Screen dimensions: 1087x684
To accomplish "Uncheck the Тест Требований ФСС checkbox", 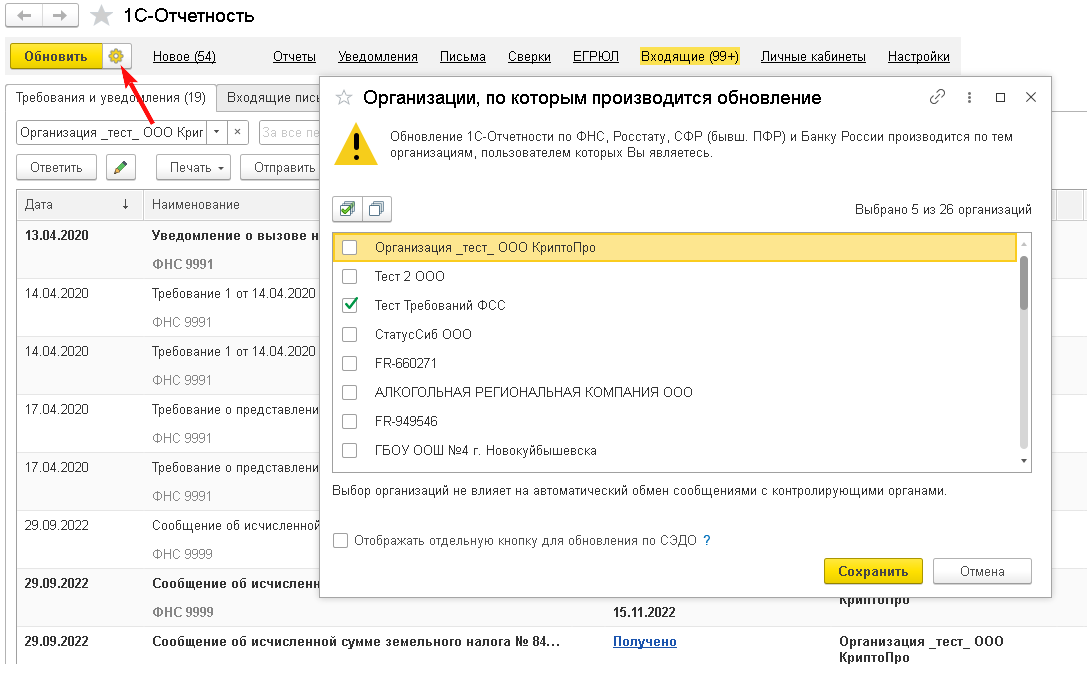I will click(x=349, y=305).
